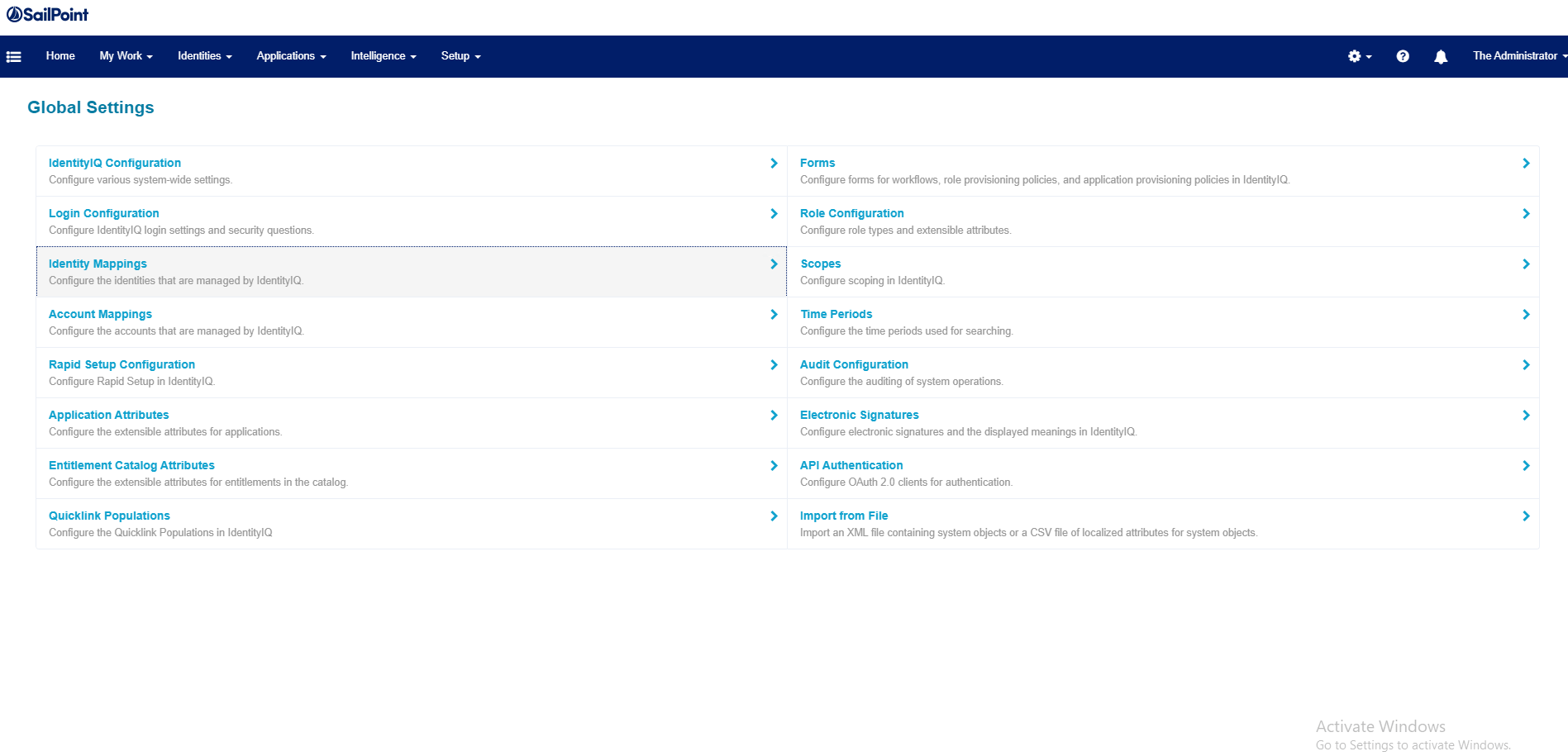The height and width of the screenshot is (756, 1568).
Task: Open the Rapid Setup Configuration link
Action: pos(122,365)
